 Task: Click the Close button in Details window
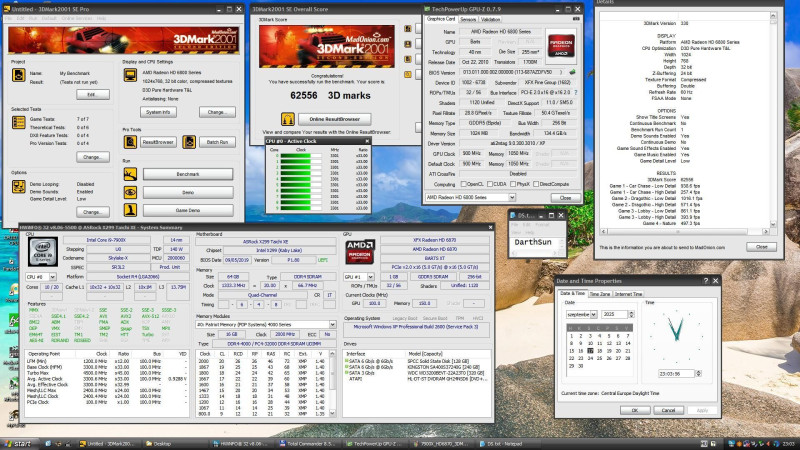tap(761, 247)
